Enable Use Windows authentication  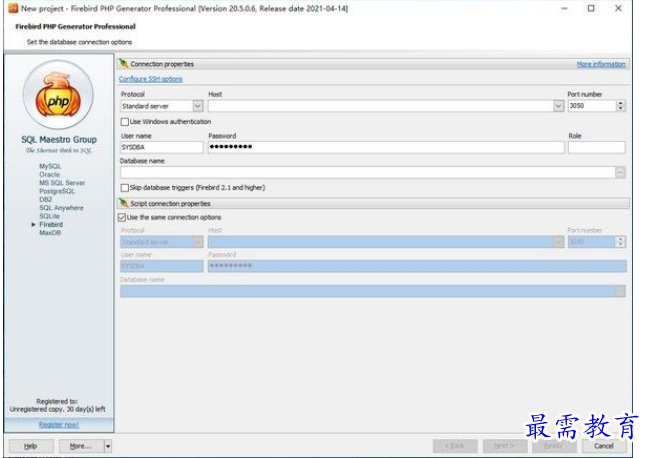[125, 122]
